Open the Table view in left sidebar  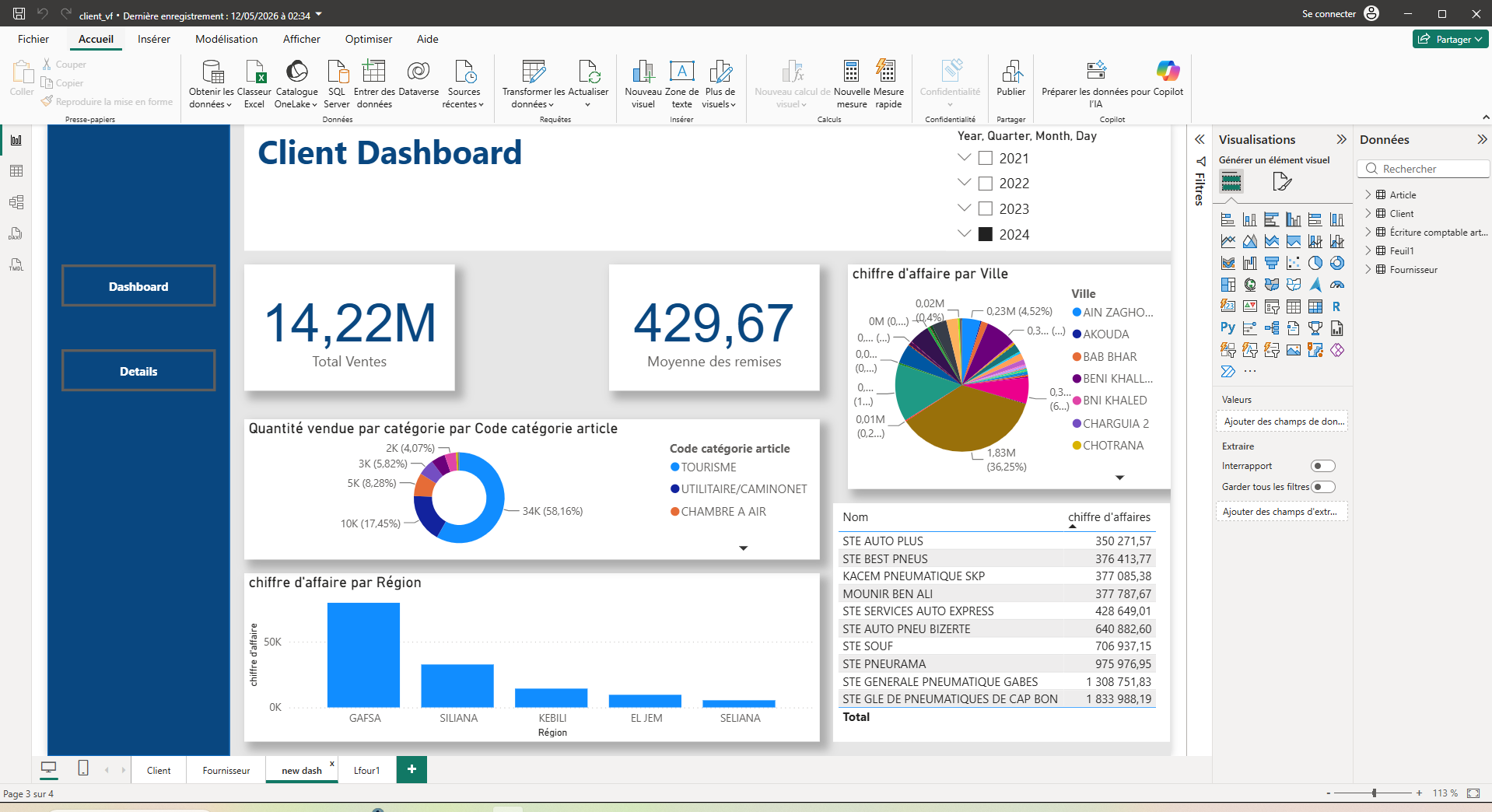(16, 171)
